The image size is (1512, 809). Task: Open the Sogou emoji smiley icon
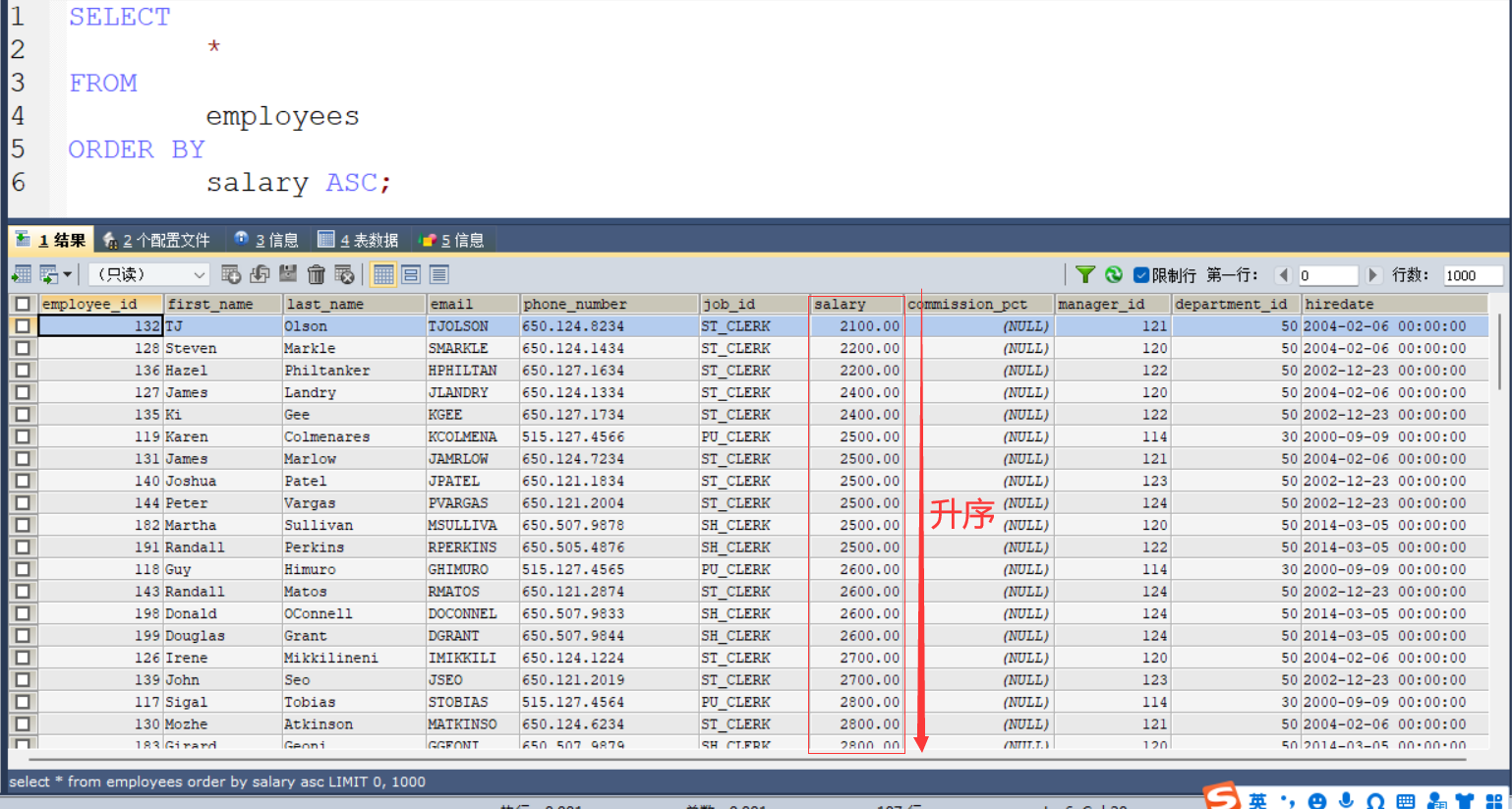click(1317, 801)
